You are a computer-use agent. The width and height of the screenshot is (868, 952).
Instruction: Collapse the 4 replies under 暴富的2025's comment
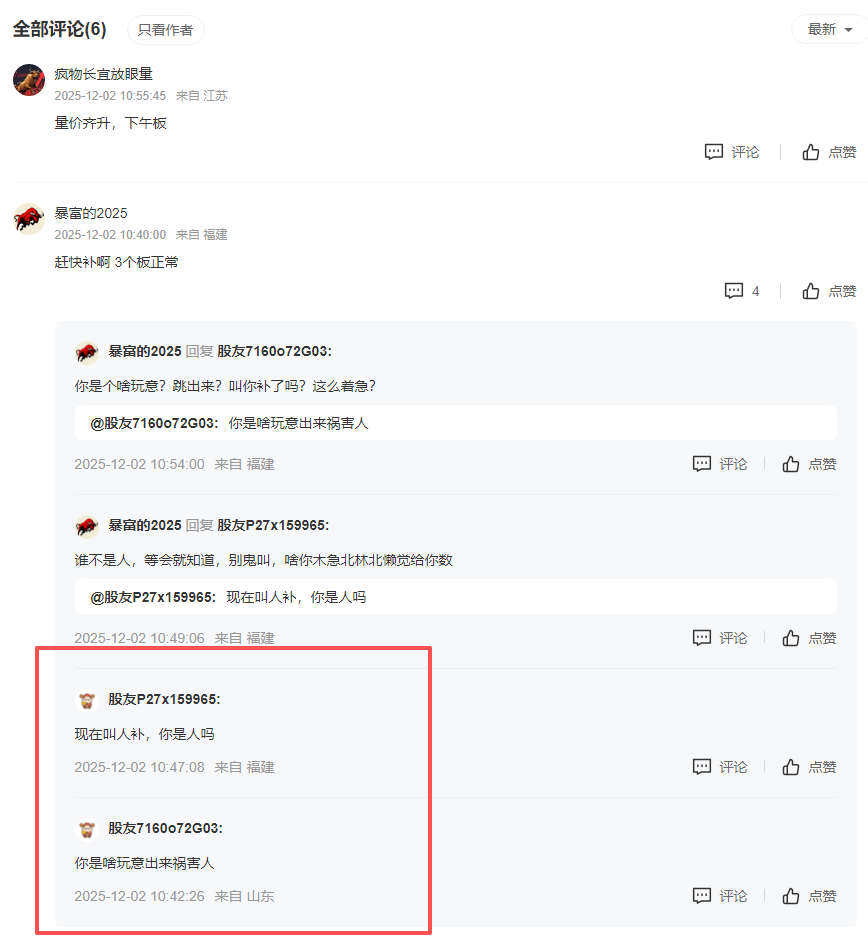(x=742, y=291)
